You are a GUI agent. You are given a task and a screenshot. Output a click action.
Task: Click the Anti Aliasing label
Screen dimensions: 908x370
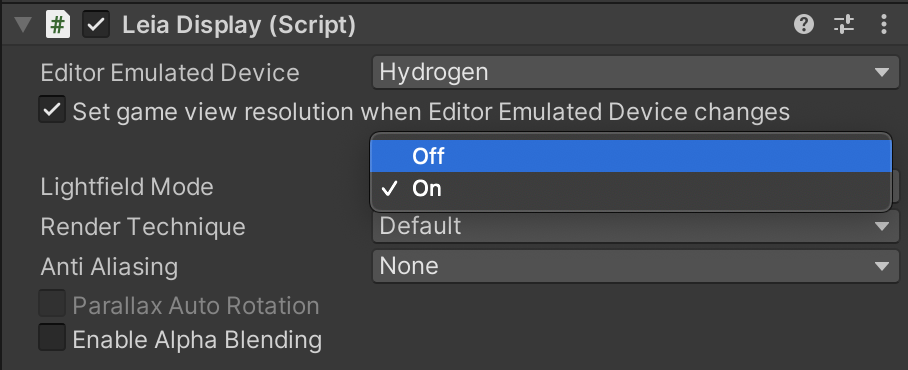point(109,267)
